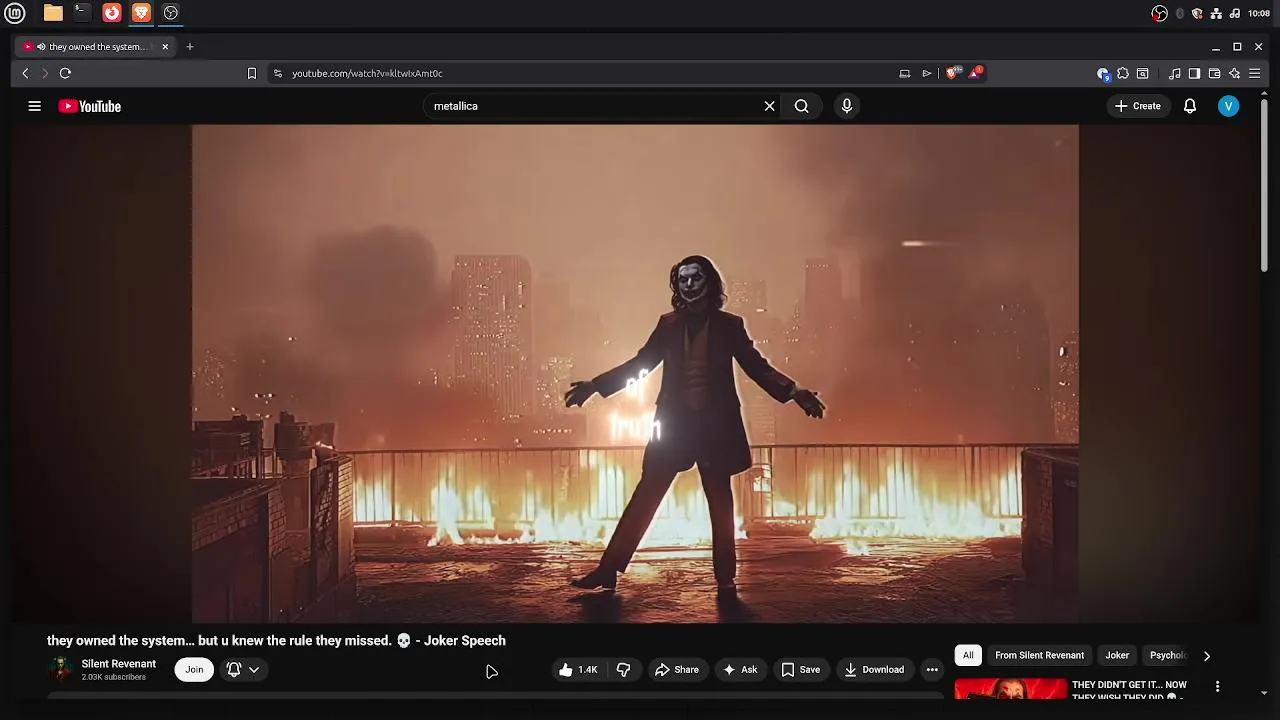
Task: Open the suggested video thumbnail
Action: coord(1010,688)
